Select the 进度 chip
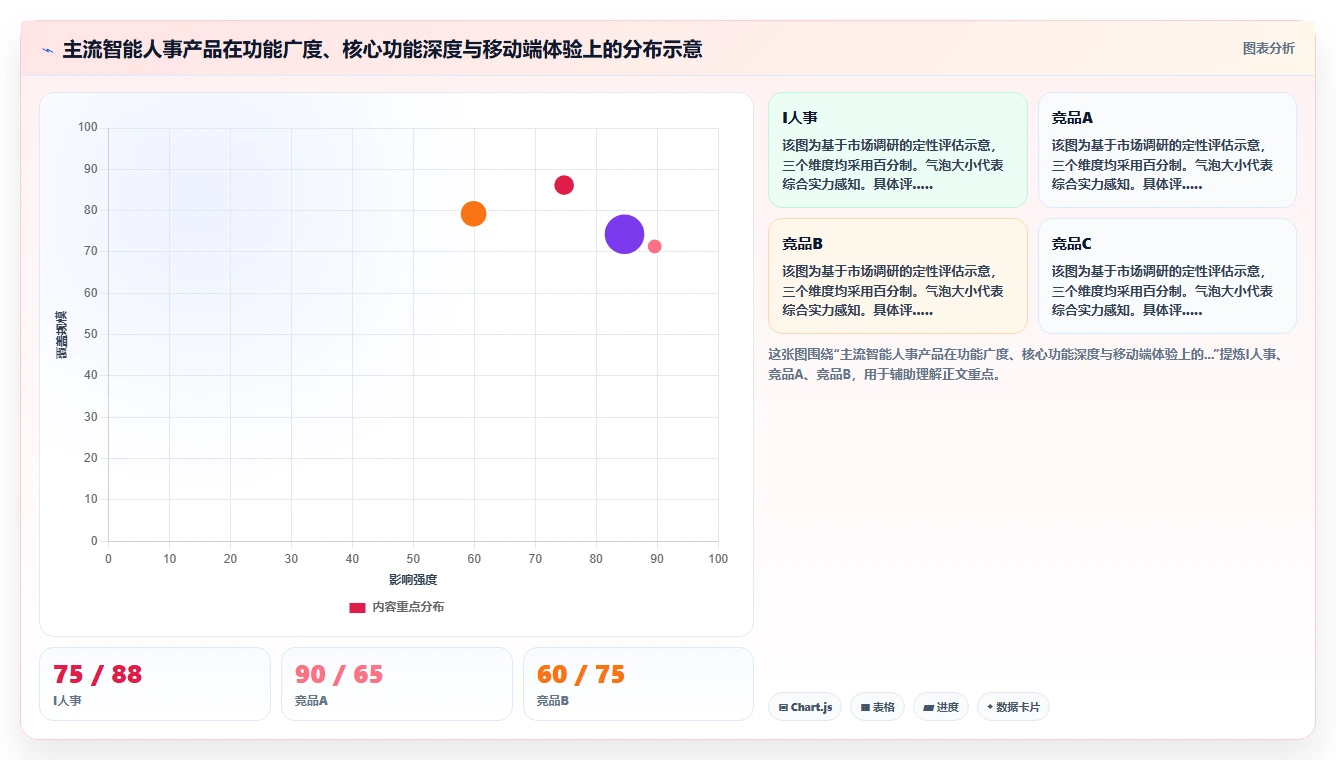 (941, 707)
